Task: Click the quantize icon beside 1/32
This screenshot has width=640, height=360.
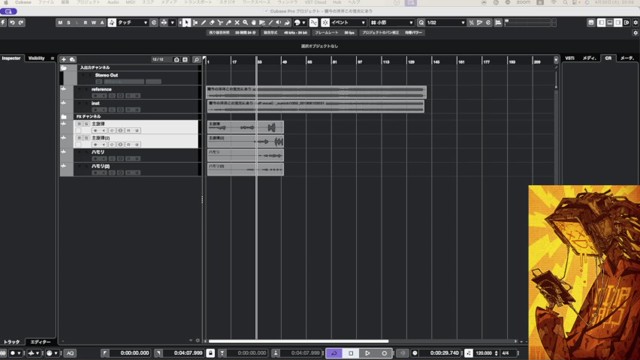Action: point(421,22)
